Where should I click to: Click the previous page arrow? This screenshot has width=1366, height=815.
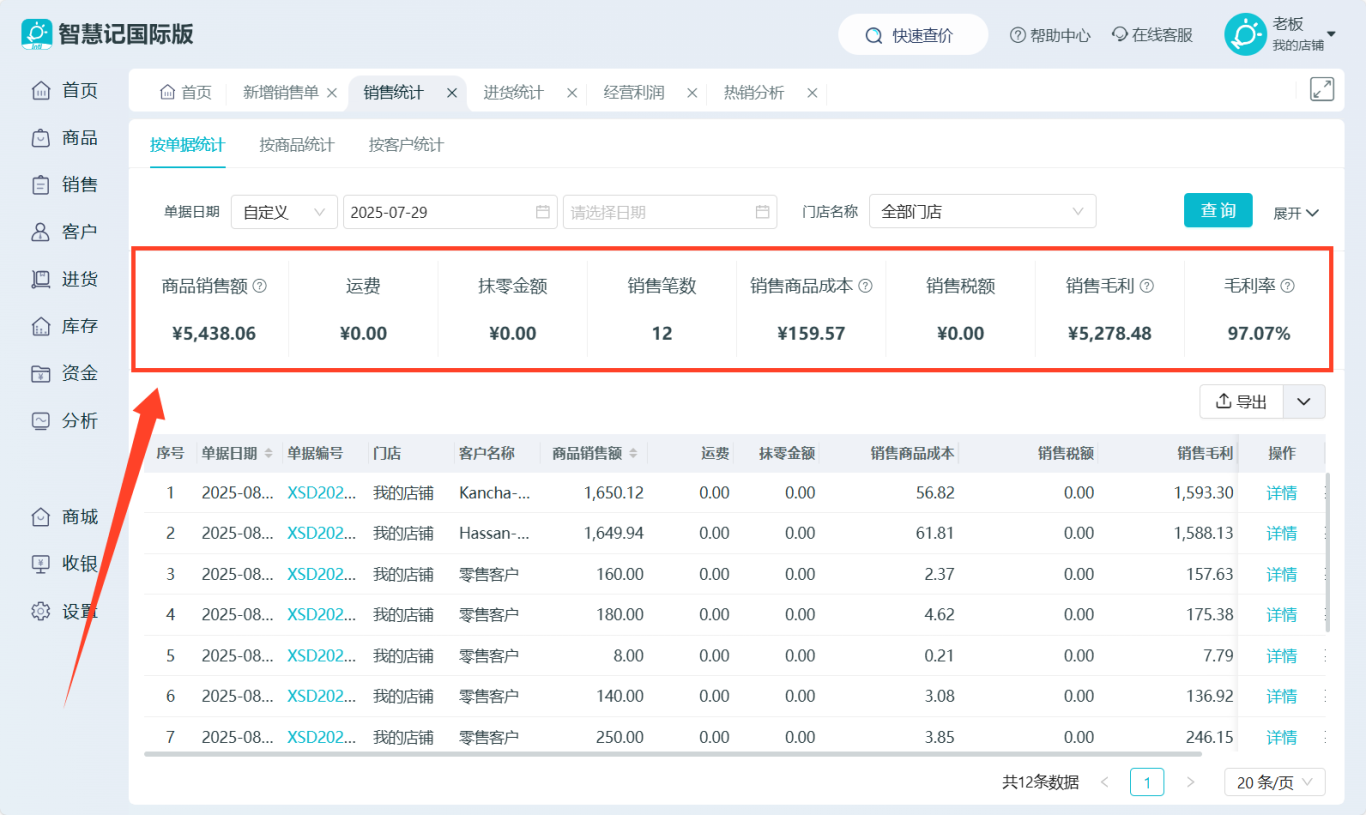click(1105, 782)
